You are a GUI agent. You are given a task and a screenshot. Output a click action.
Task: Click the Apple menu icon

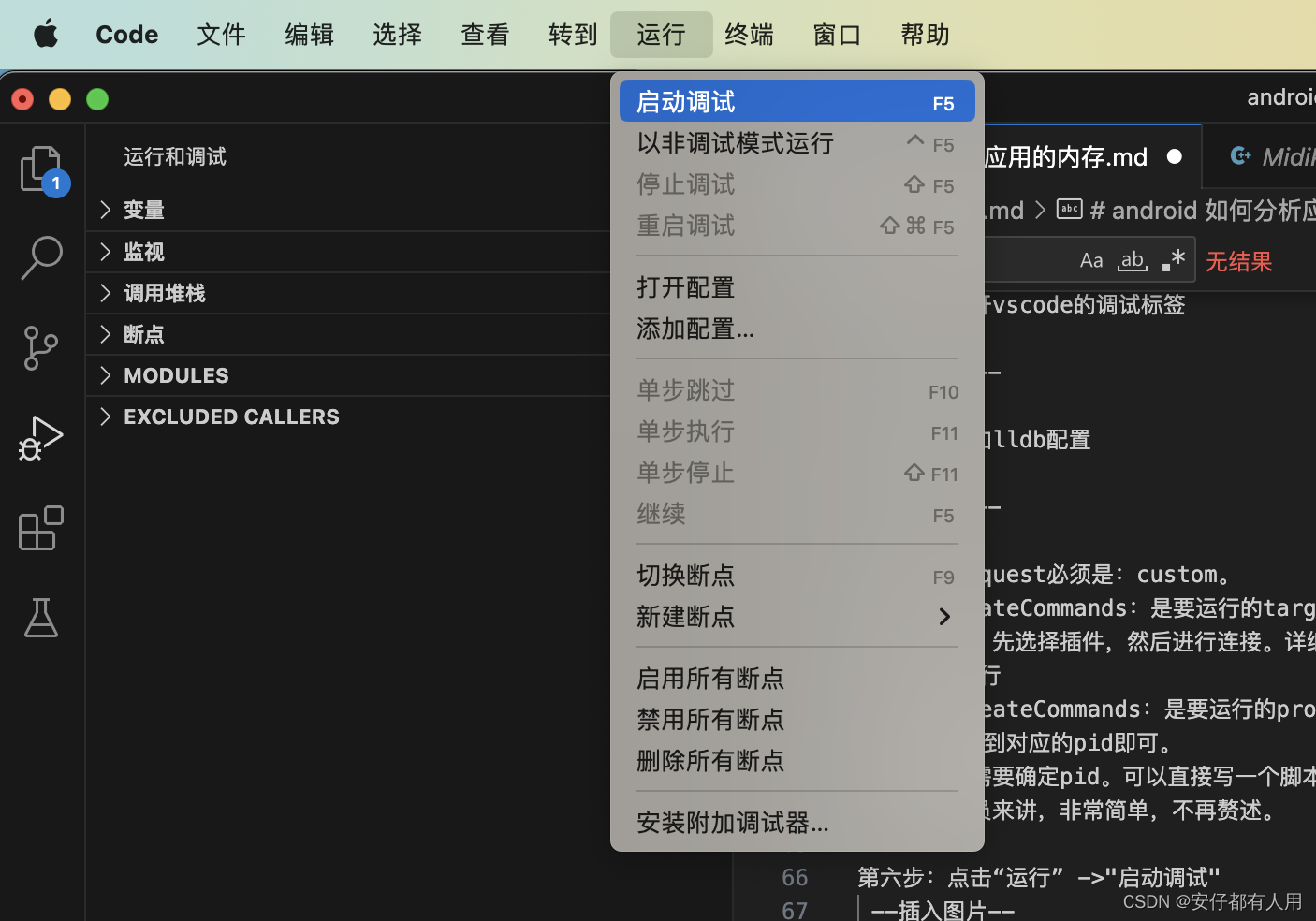(46, 35)
